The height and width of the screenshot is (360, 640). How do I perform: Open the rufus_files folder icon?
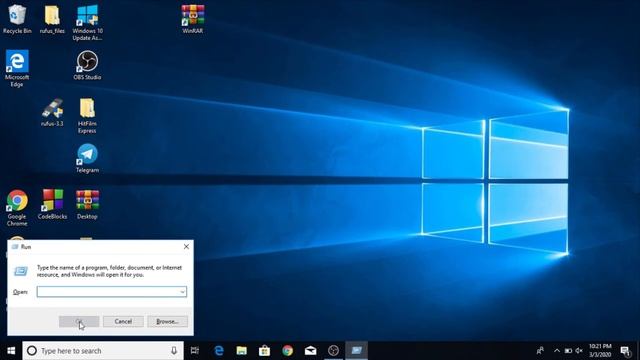pos(52,19)
